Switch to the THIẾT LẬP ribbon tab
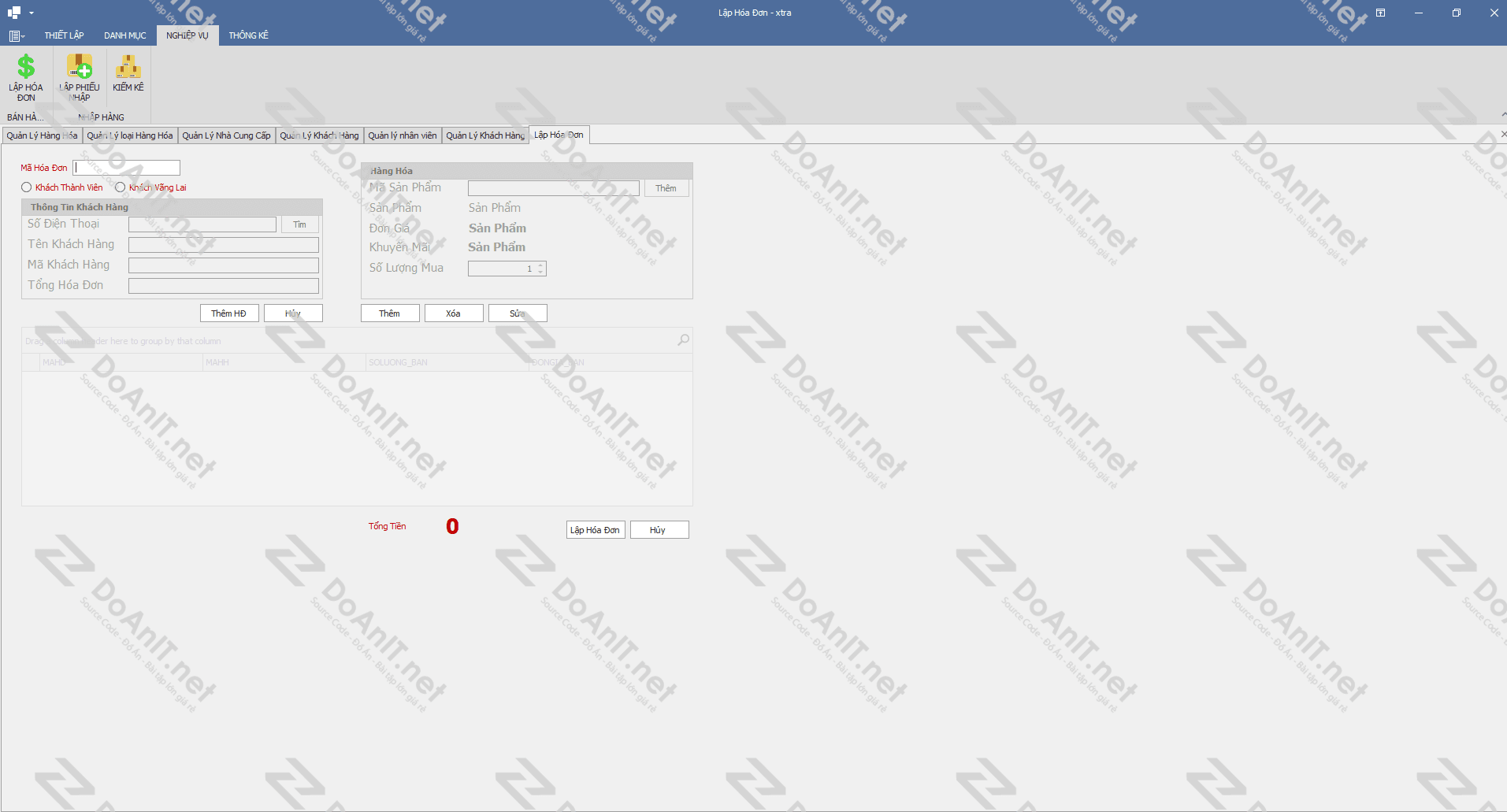1507x812 pixels. [x=64, y=35]
